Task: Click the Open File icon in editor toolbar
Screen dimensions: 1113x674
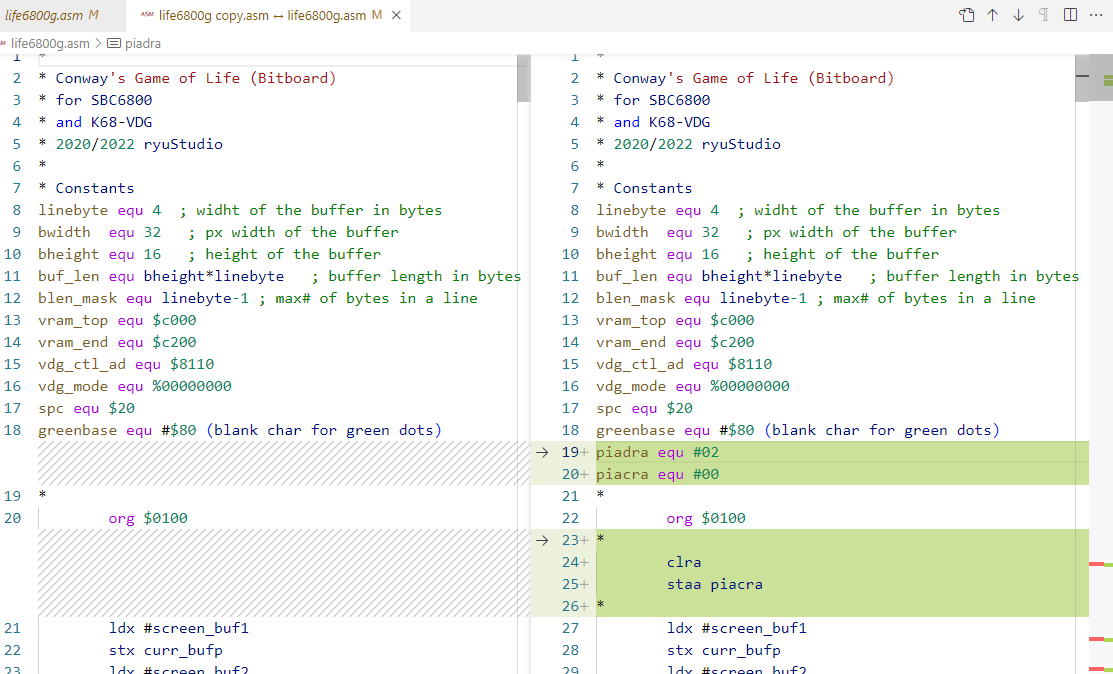Action: pyautogui.click(x=966, y=15)
